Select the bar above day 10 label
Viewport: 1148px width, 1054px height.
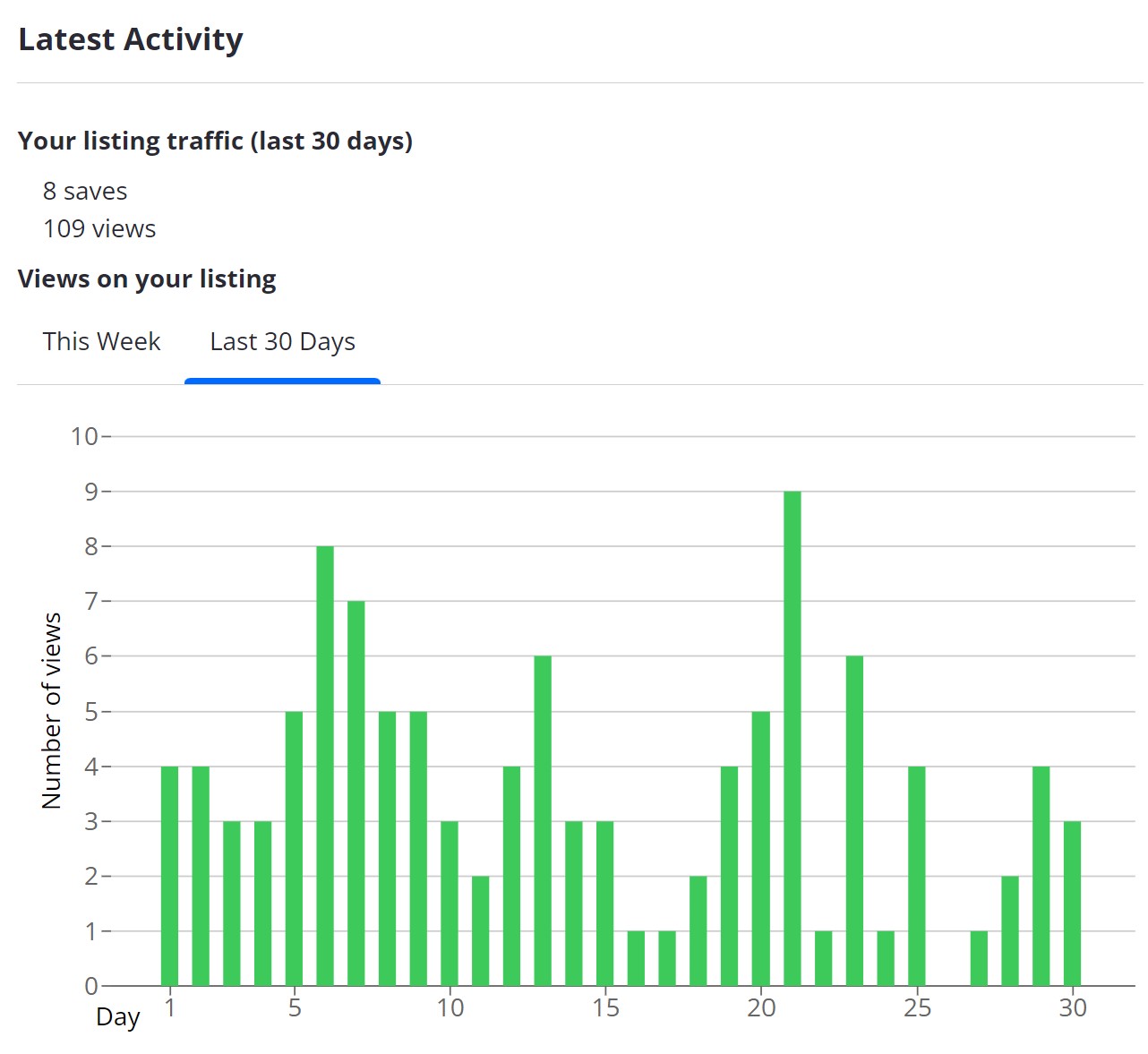[x=450, y=903]
